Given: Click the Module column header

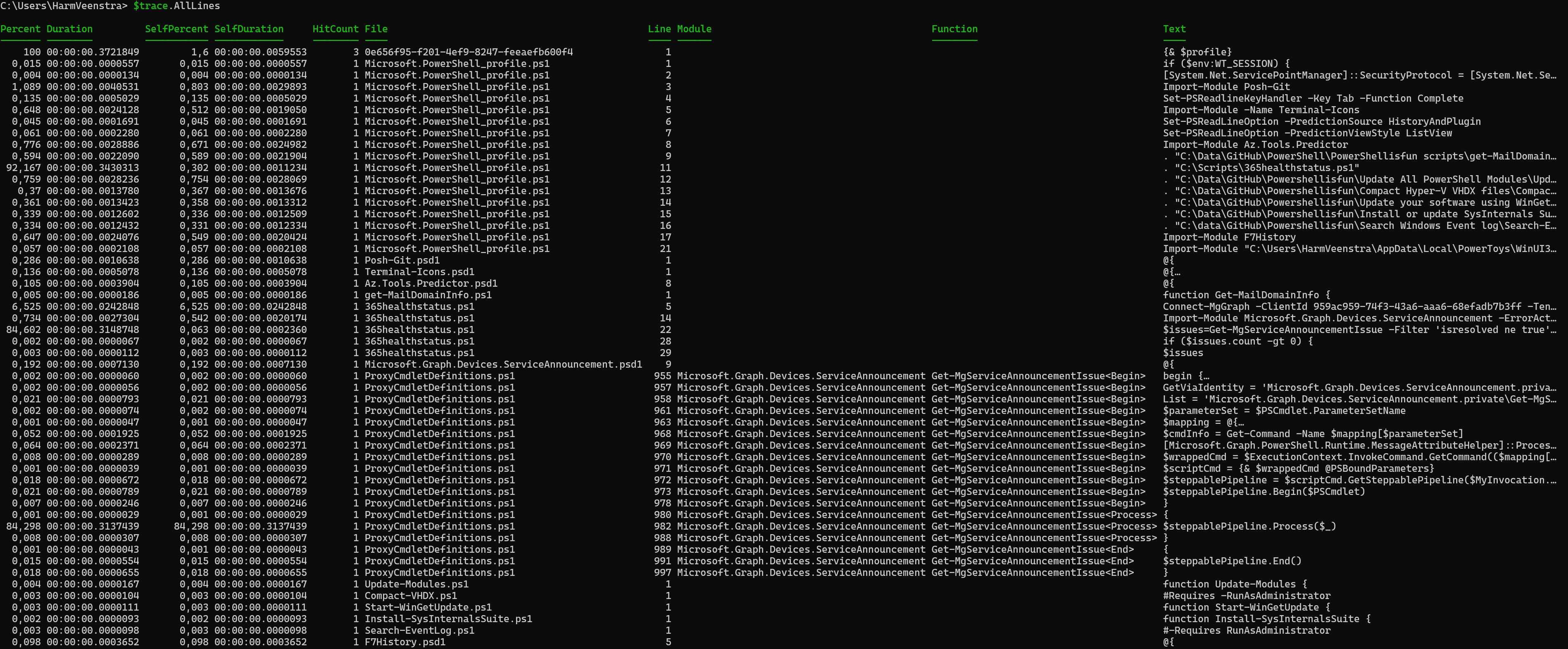Looking at the screenshot, I should [x=694, y=29].
